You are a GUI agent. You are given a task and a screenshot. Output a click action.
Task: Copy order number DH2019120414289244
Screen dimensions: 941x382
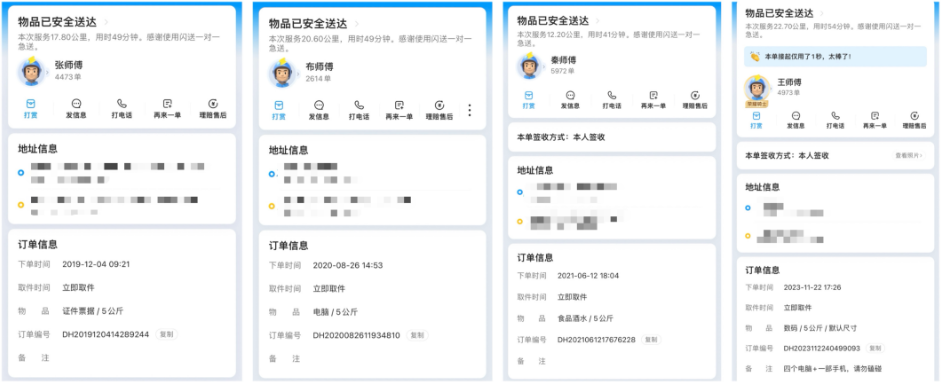[x=167, y=334]
